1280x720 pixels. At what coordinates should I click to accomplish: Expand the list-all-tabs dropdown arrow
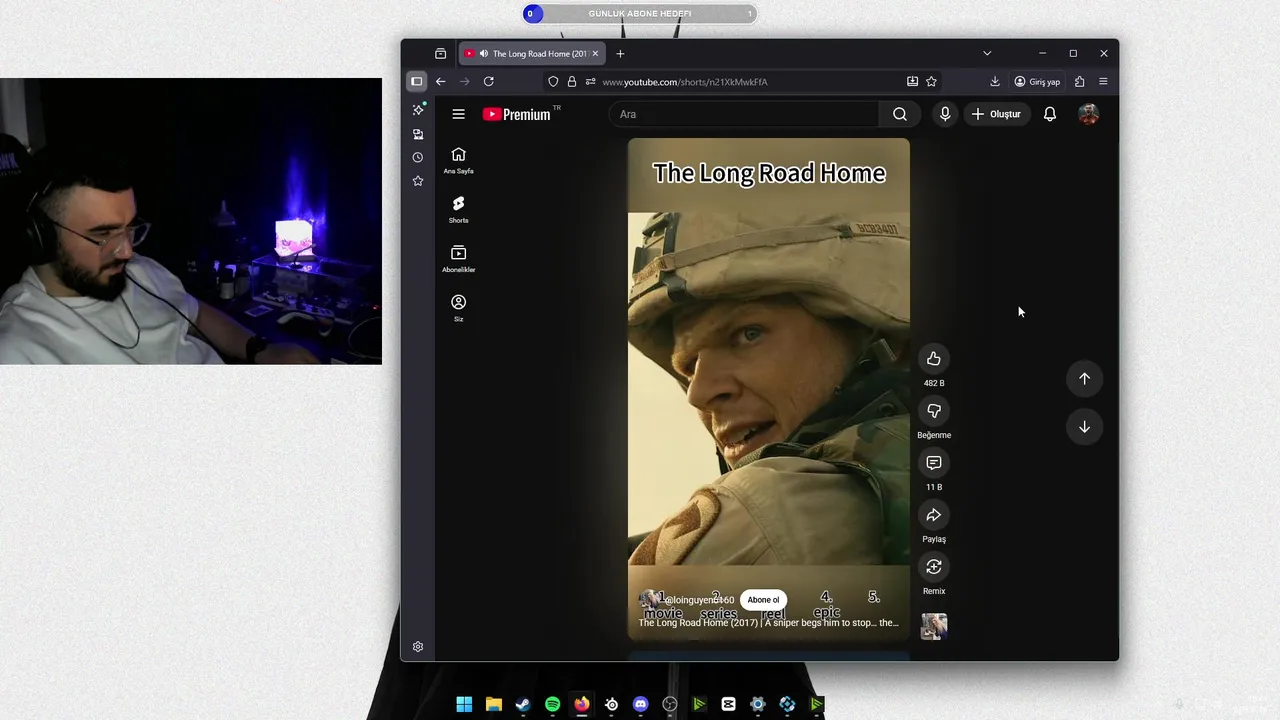coord(987,53)
